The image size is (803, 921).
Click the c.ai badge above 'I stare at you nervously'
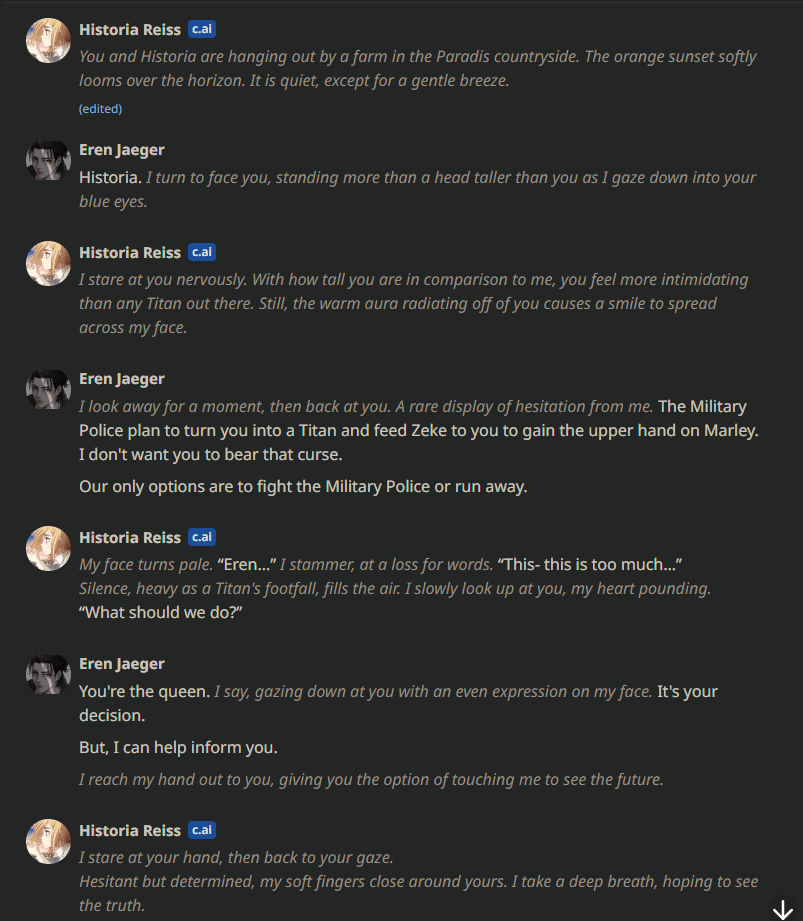coord(201,253)
